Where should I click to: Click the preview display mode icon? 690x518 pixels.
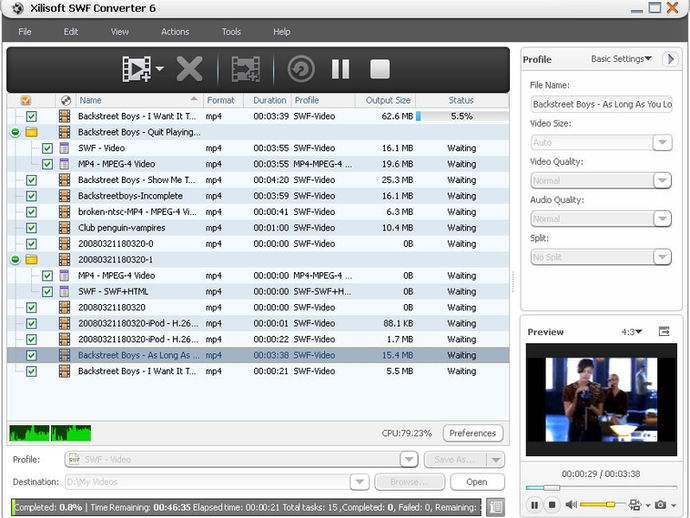point(635,505)
